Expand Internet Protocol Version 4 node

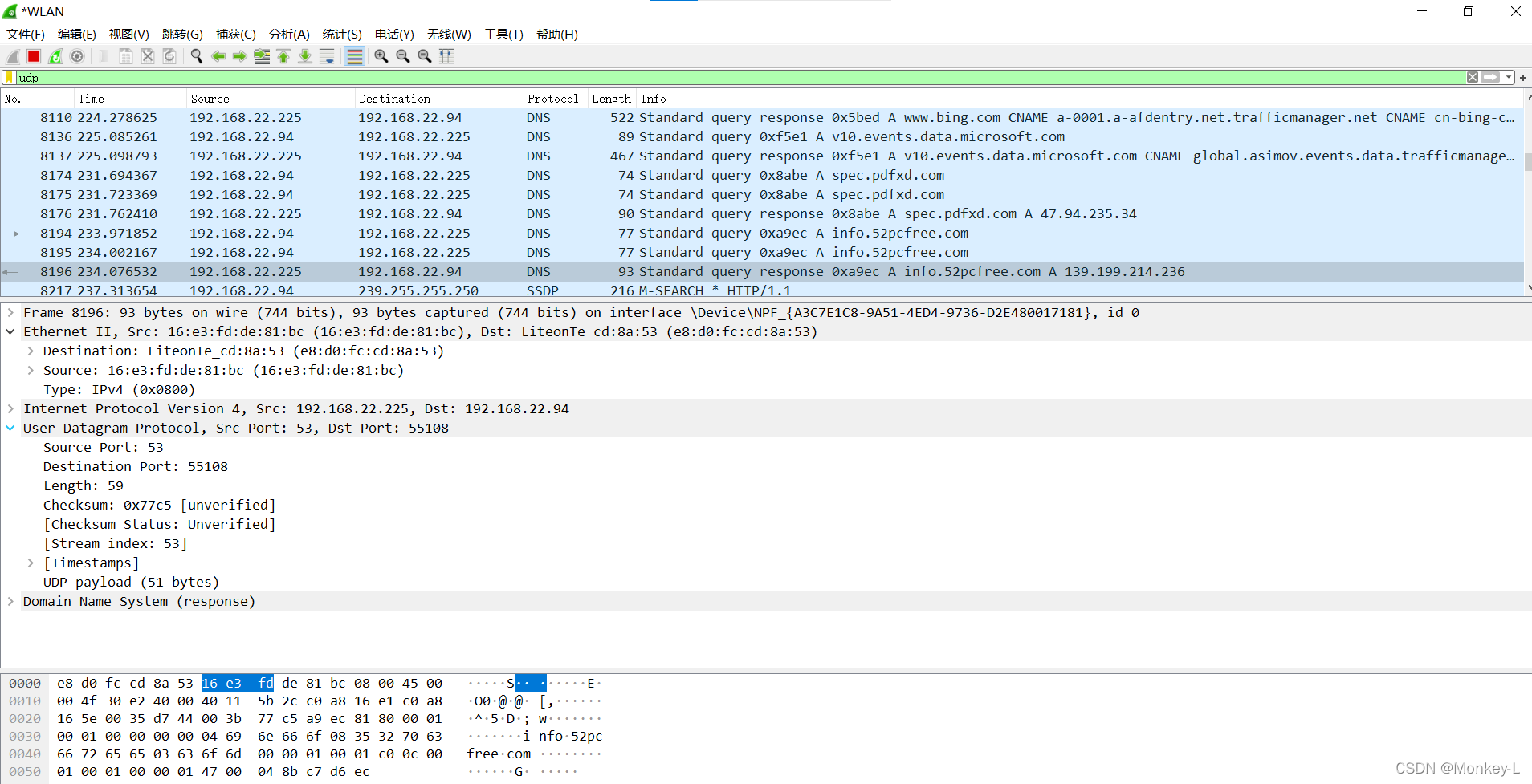click(10, 408)
